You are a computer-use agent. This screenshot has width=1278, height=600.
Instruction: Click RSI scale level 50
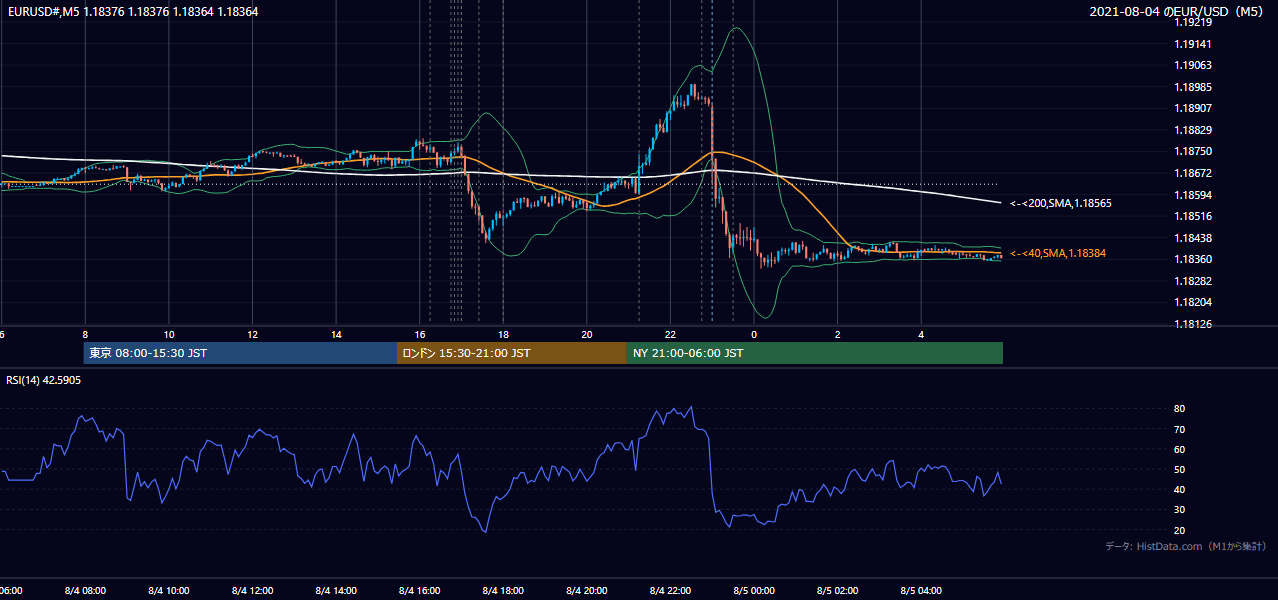(1180, 469)
